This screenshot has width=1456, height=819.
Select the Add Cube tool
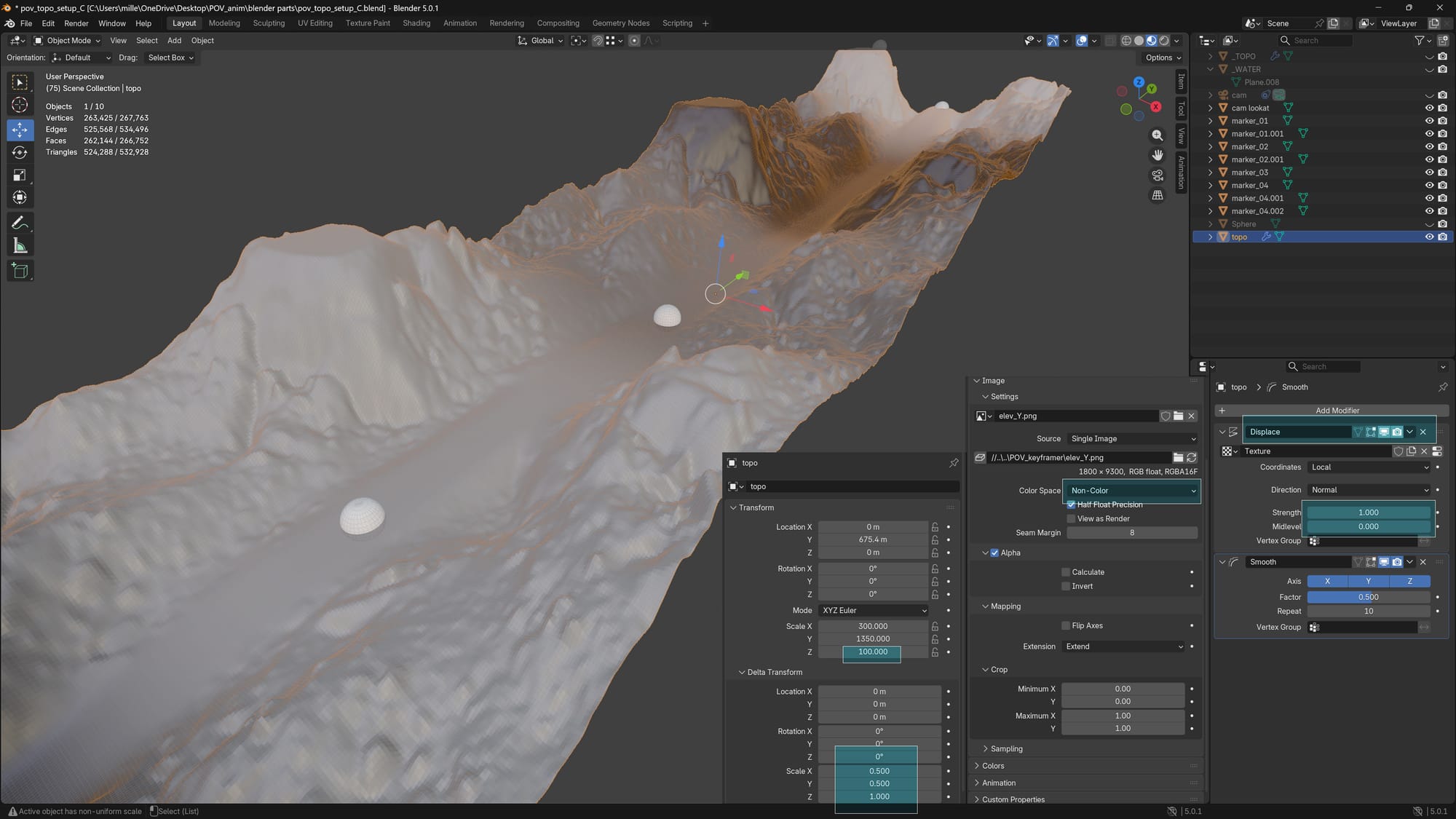[20, 271]
